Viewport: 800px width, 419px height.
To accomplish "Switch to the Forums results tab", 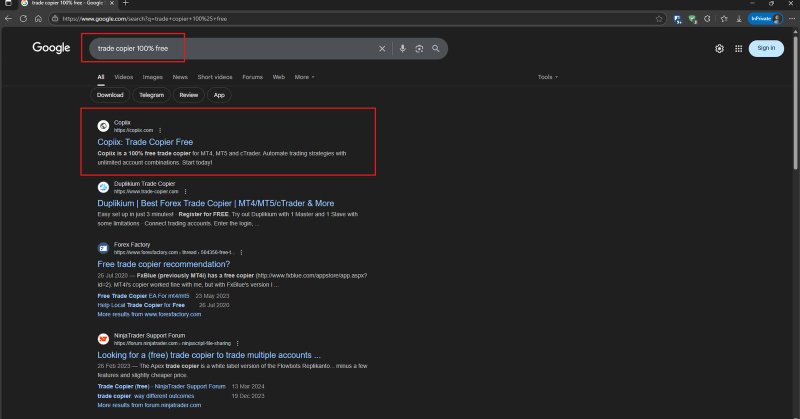I will pyautogui.click(x=253, y=77).
